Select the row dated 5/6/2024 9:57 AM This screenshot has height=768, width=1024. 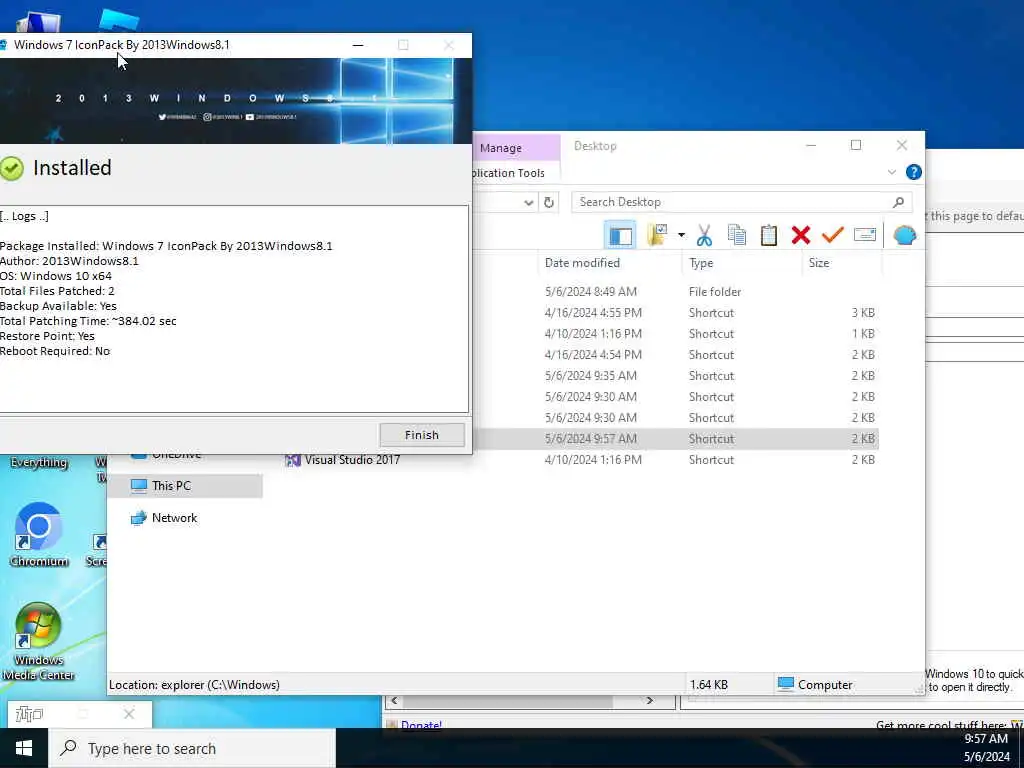pos(675,439)
